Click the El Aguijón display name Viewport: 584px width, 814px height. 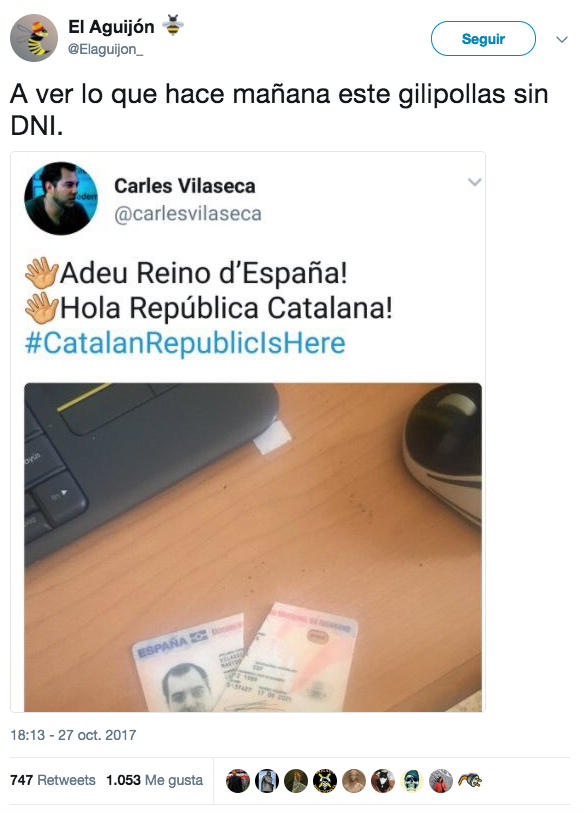click(x=111, y=26)
